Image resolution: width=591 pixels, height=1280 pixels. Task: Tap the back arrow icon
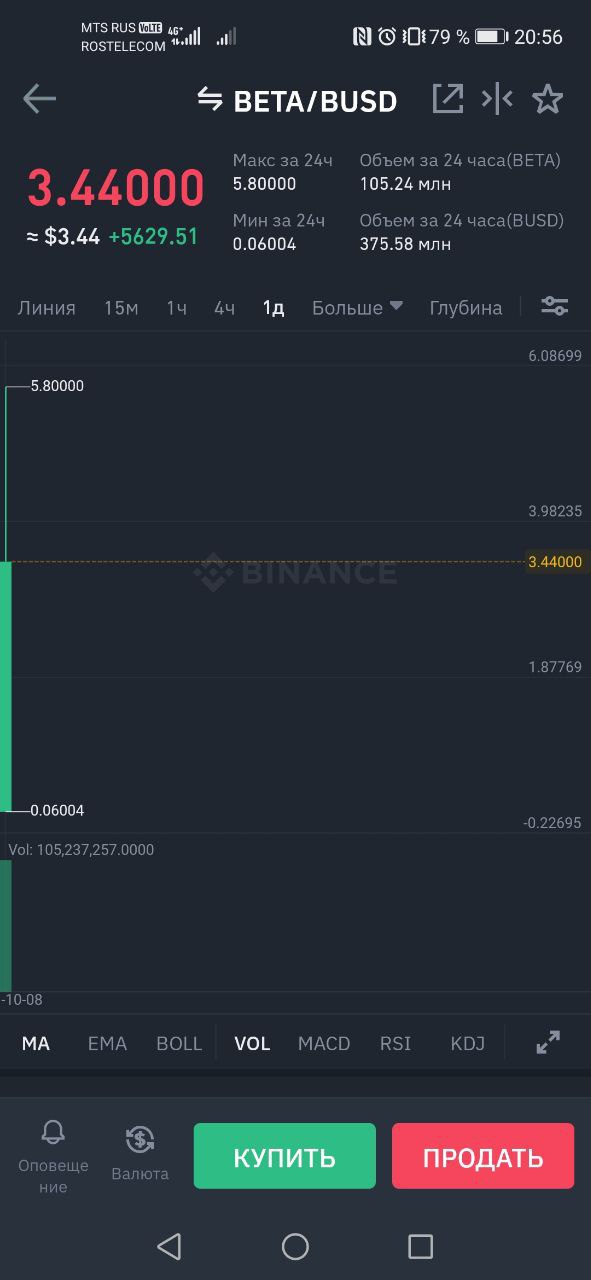click(x=39, y=98)
